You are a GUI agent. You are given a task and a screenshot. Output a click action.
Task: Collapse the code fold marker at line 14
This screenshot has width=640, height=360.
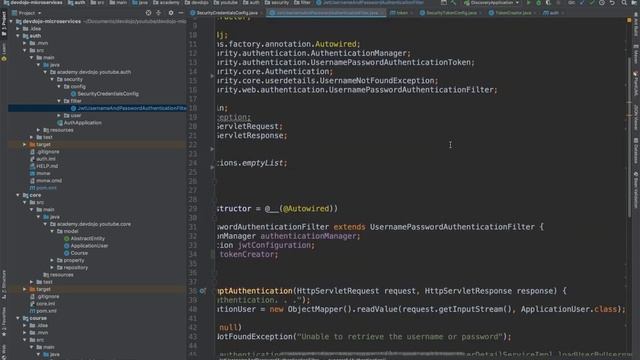coord(212,76)
